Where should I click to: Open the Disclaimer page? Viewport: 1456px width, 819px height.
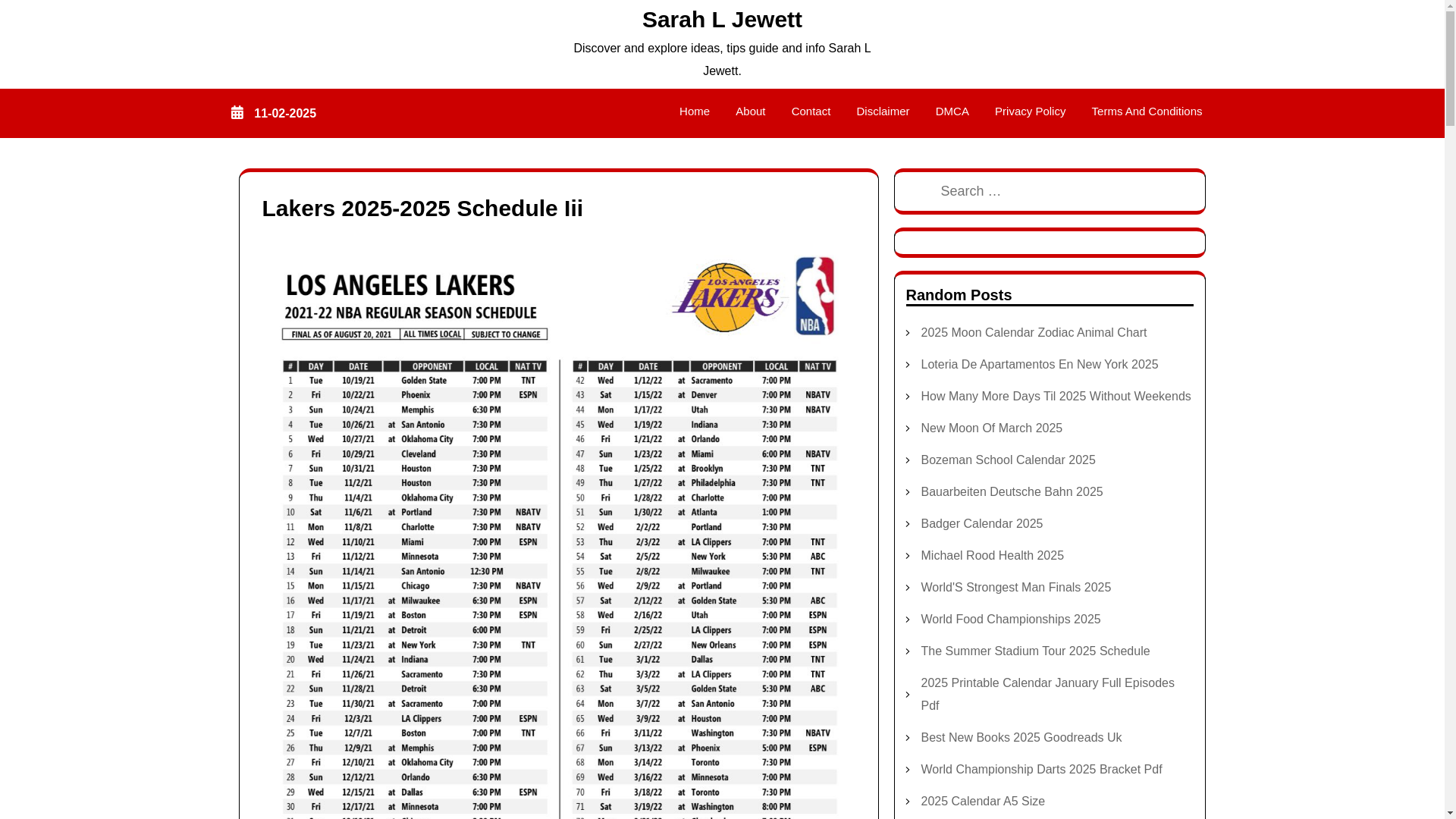click(x=882, y=111)
